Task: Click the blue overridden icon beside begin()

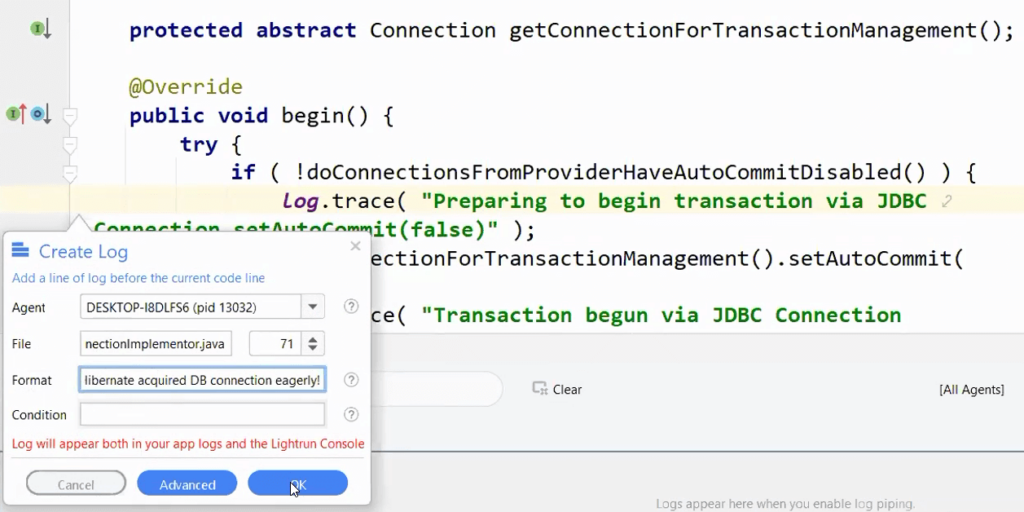Action: click(x=40, y=114)
